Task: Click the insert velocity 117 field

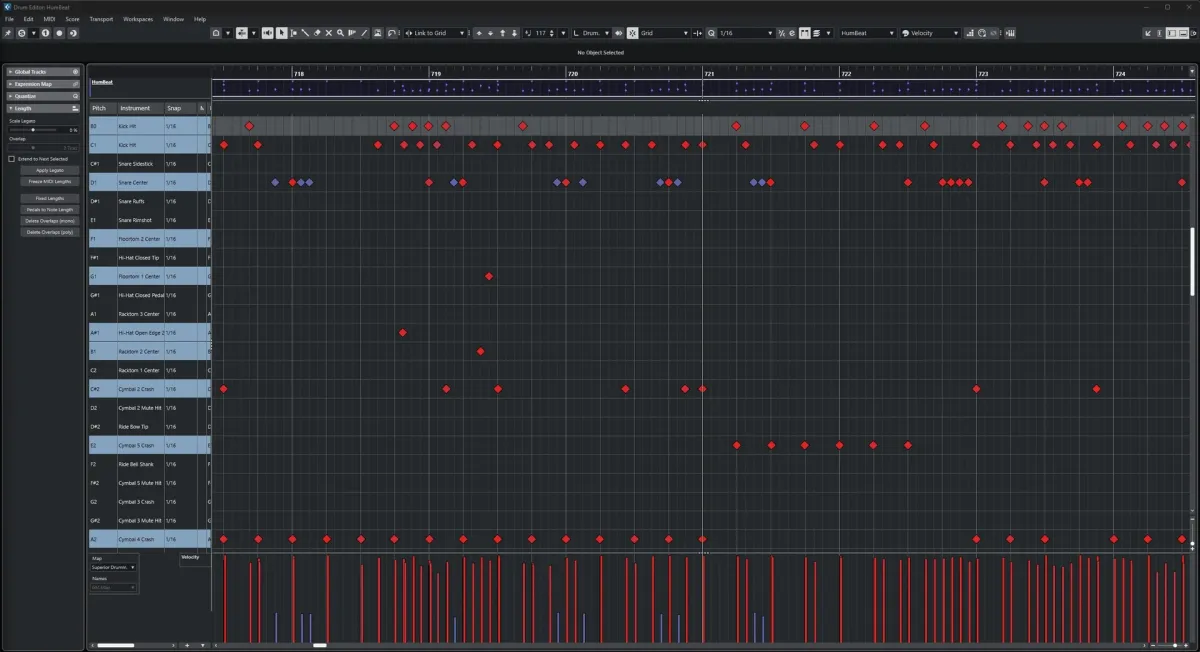Action: coord(540,33)
